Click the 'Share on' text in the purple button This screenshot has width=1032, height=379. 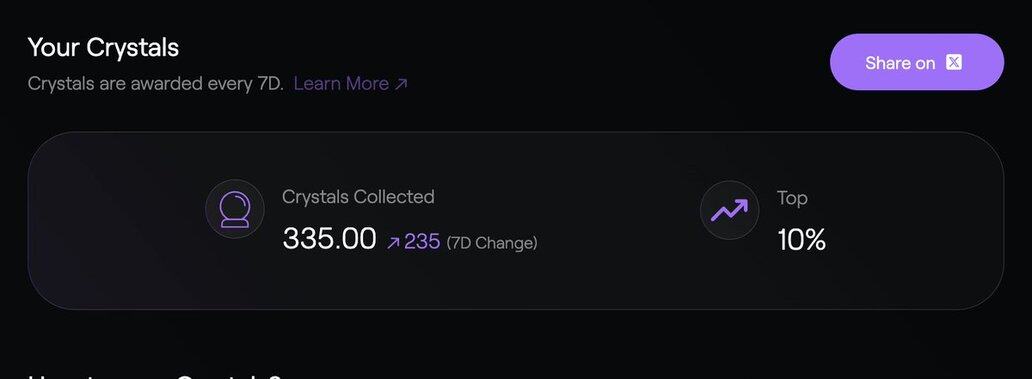(x=900, y=63)
